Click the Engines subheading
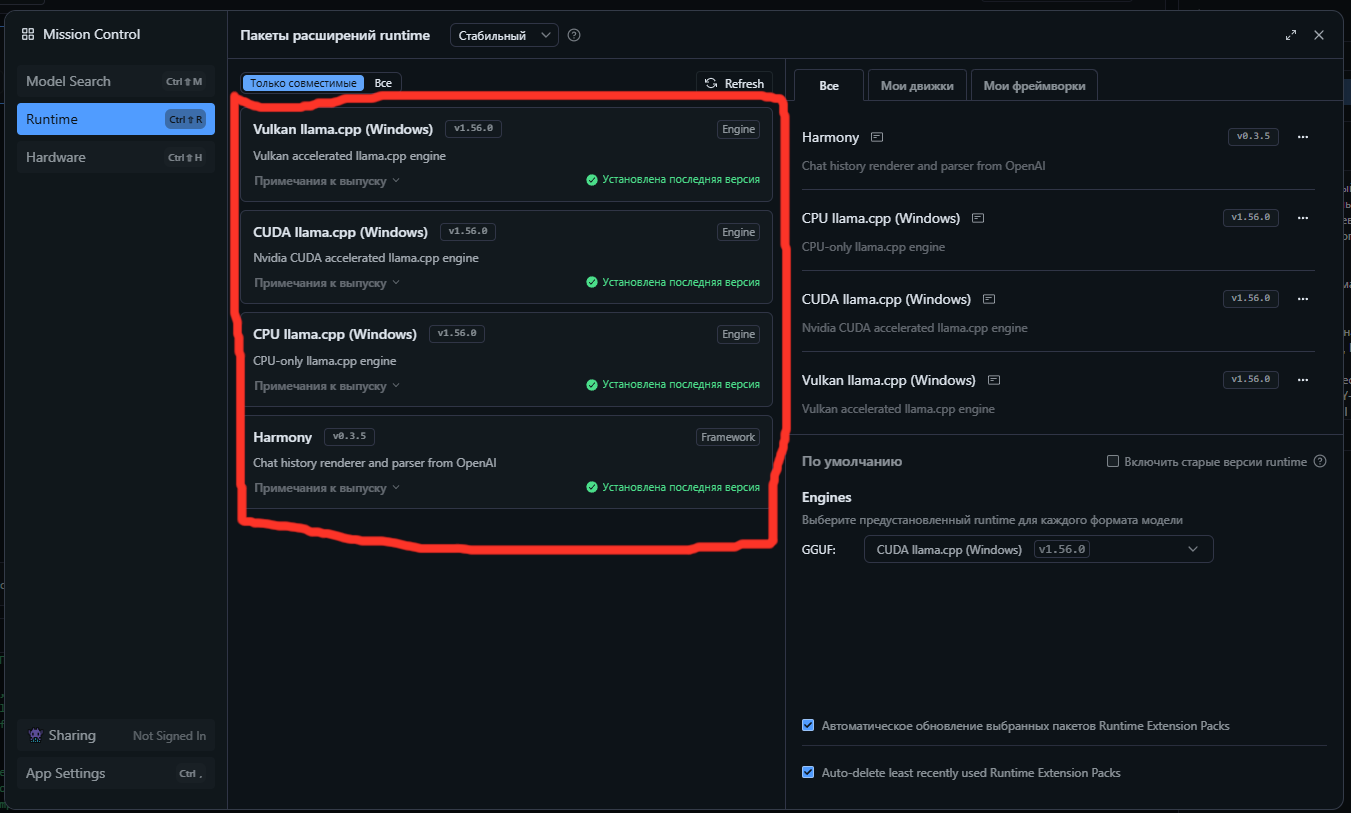This screenshot has height=813, width=1351. pyautogui.click(x=827, y=497)
